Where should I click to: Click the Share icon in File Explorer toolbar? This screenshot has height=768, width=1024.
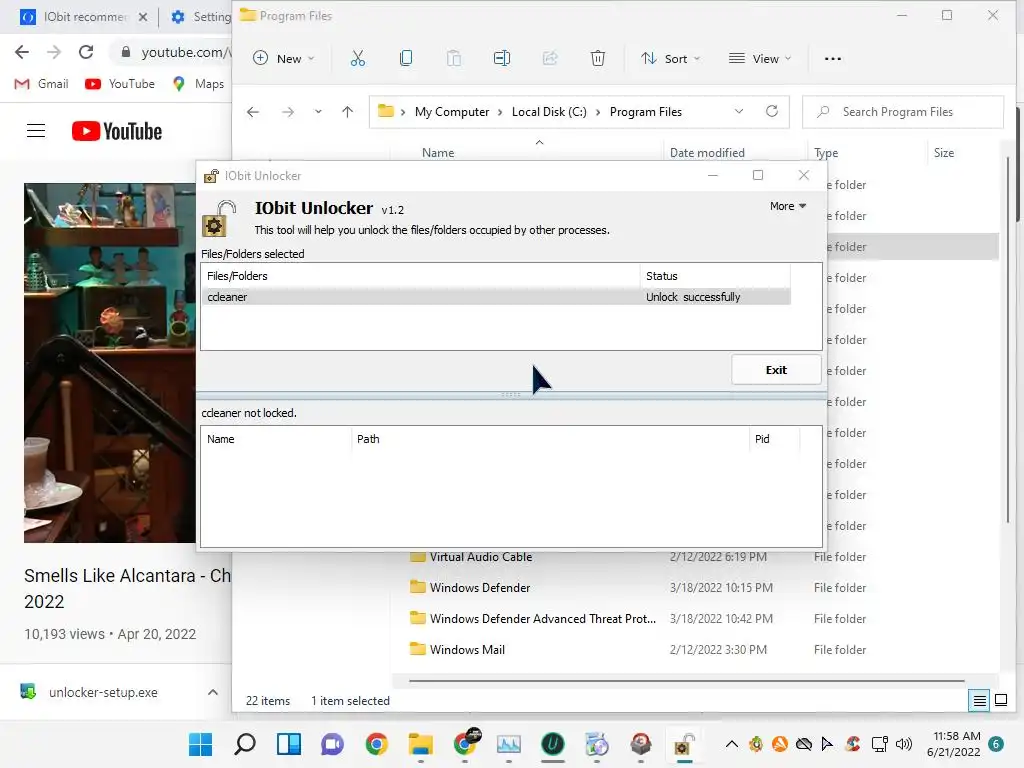tap(550, 59)
